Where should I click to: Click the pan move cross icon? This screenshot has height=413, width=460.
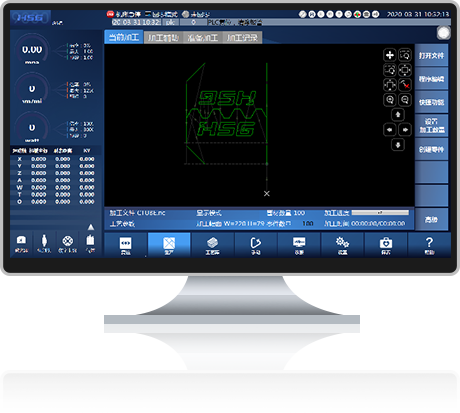(390, 55)
